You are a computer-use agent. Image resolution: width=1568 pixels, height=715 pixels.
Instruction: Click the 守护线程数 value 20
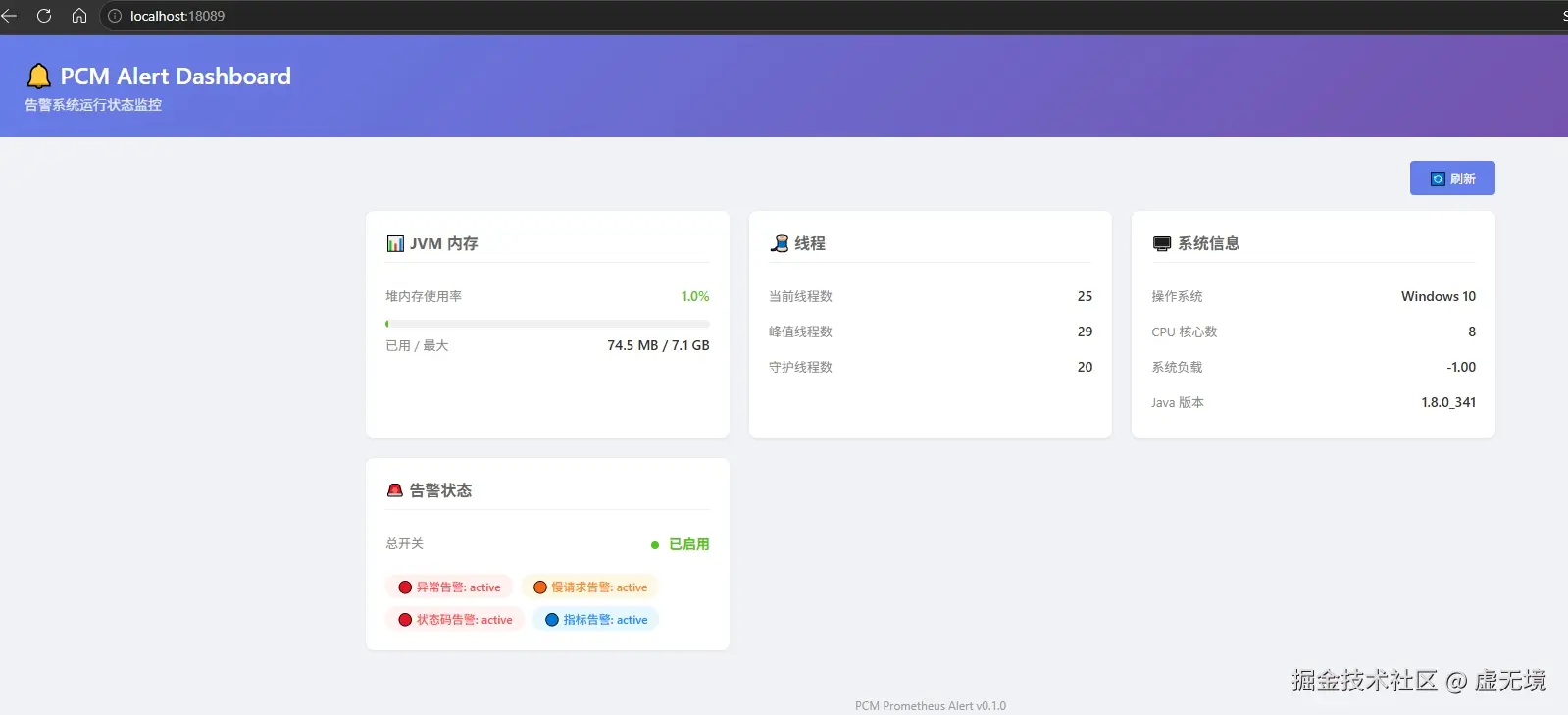coord(1085,367)
